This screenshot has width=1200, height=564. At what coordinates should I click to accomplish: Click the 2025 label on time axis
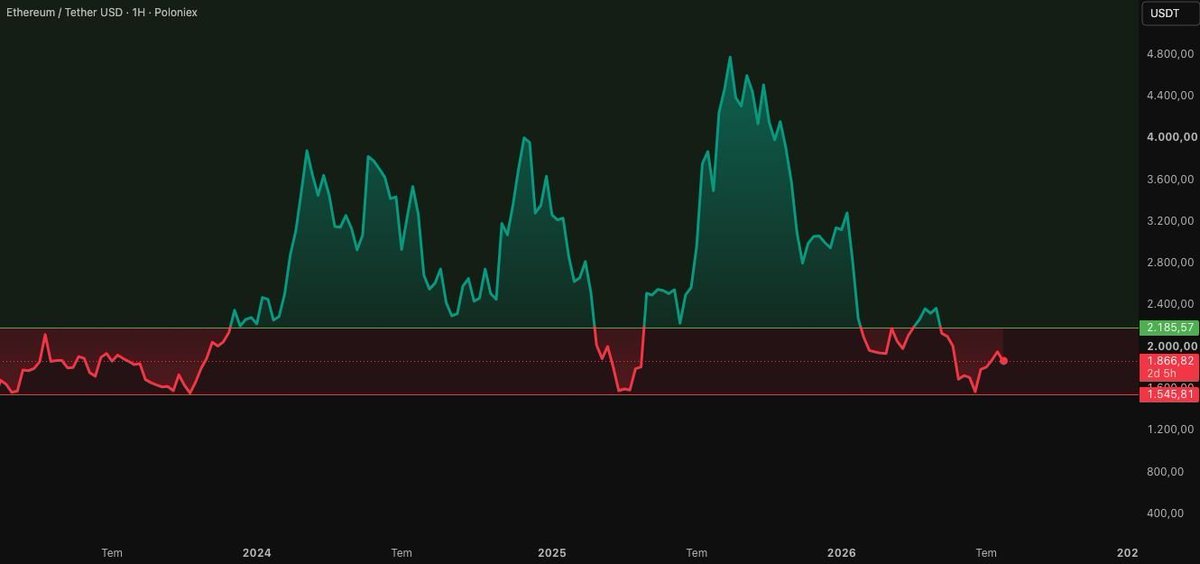click(x=552, y=553)
